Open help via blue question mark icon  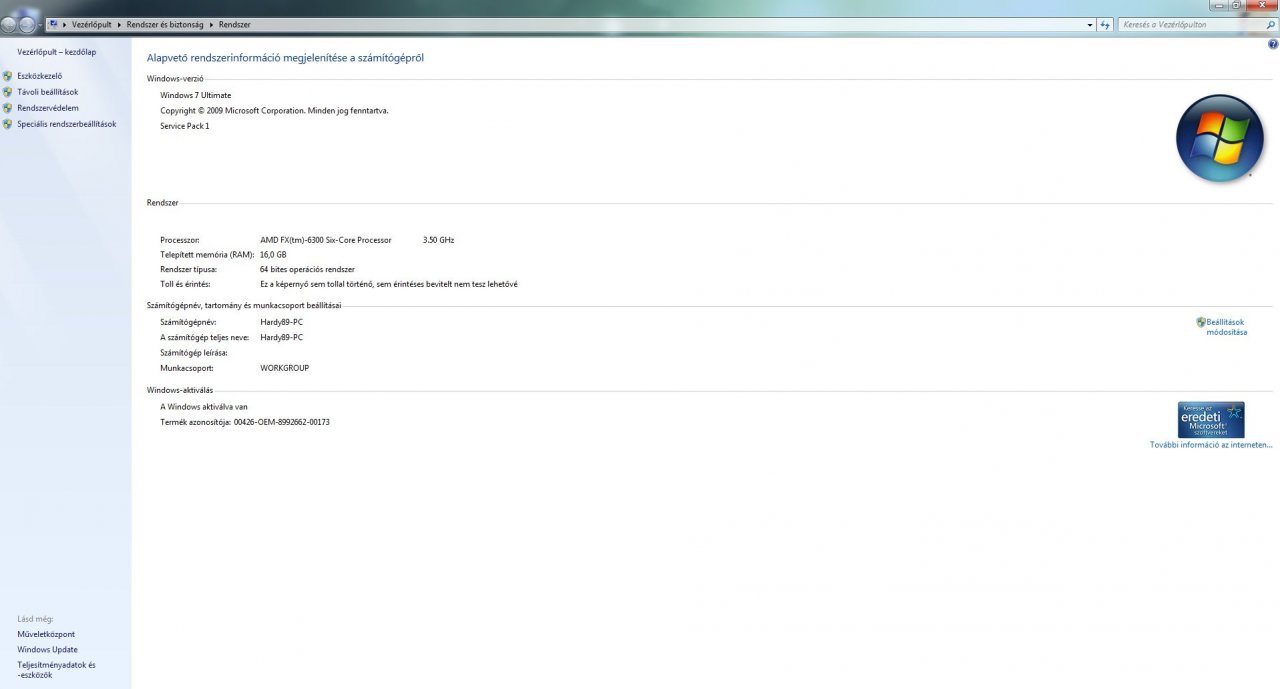click(1273, 45)
